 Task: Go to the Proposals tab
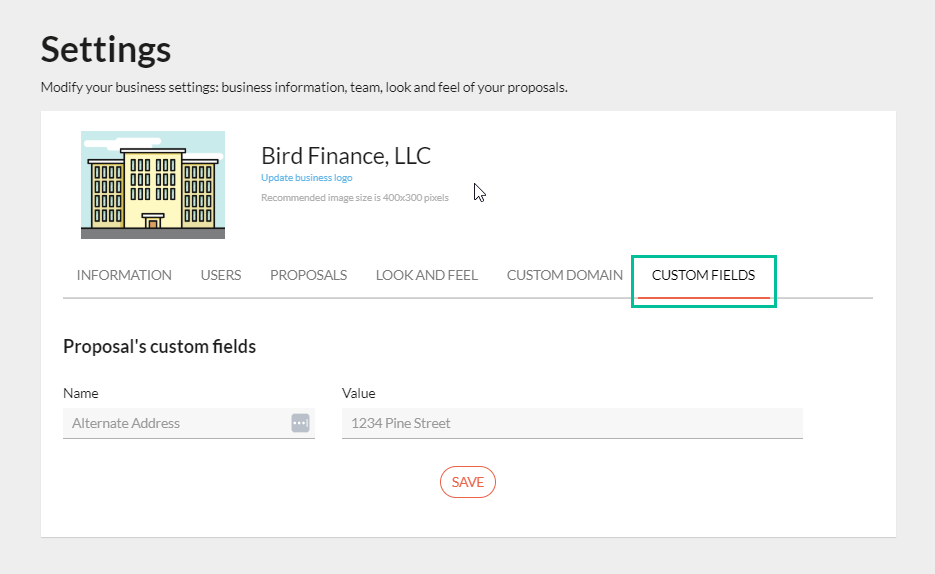pos(308,275)
